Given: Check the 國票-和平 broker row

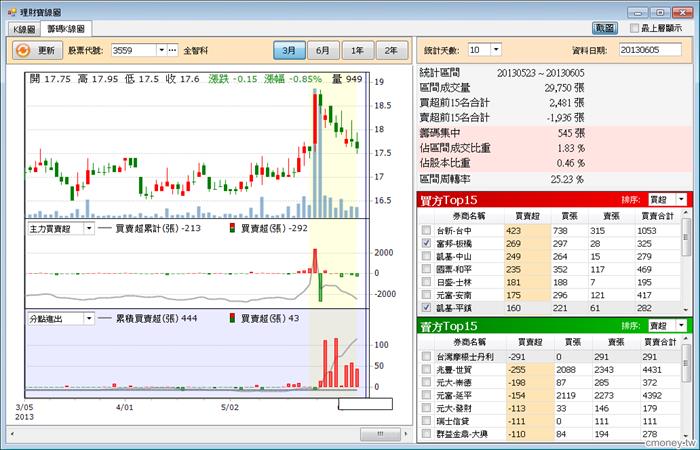Looking at the screenshot, I should 426,269.
